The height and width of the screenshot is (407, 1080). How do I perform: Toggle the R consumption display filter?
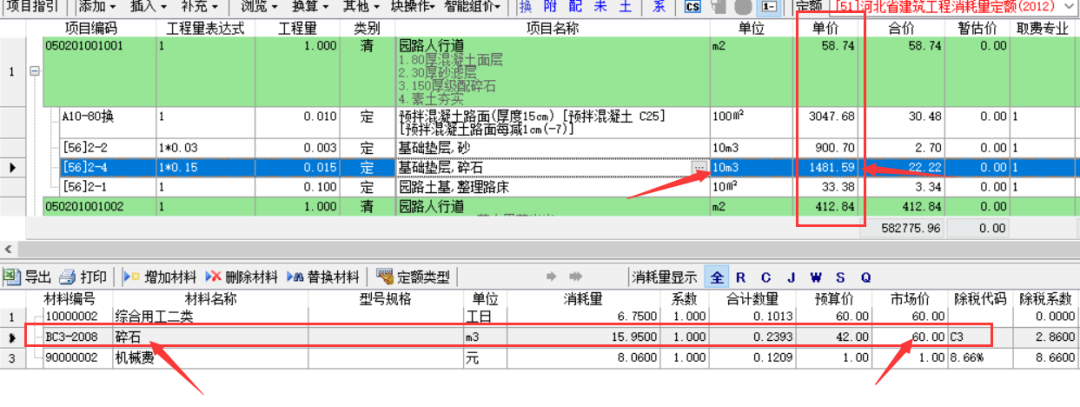point(741,277)
